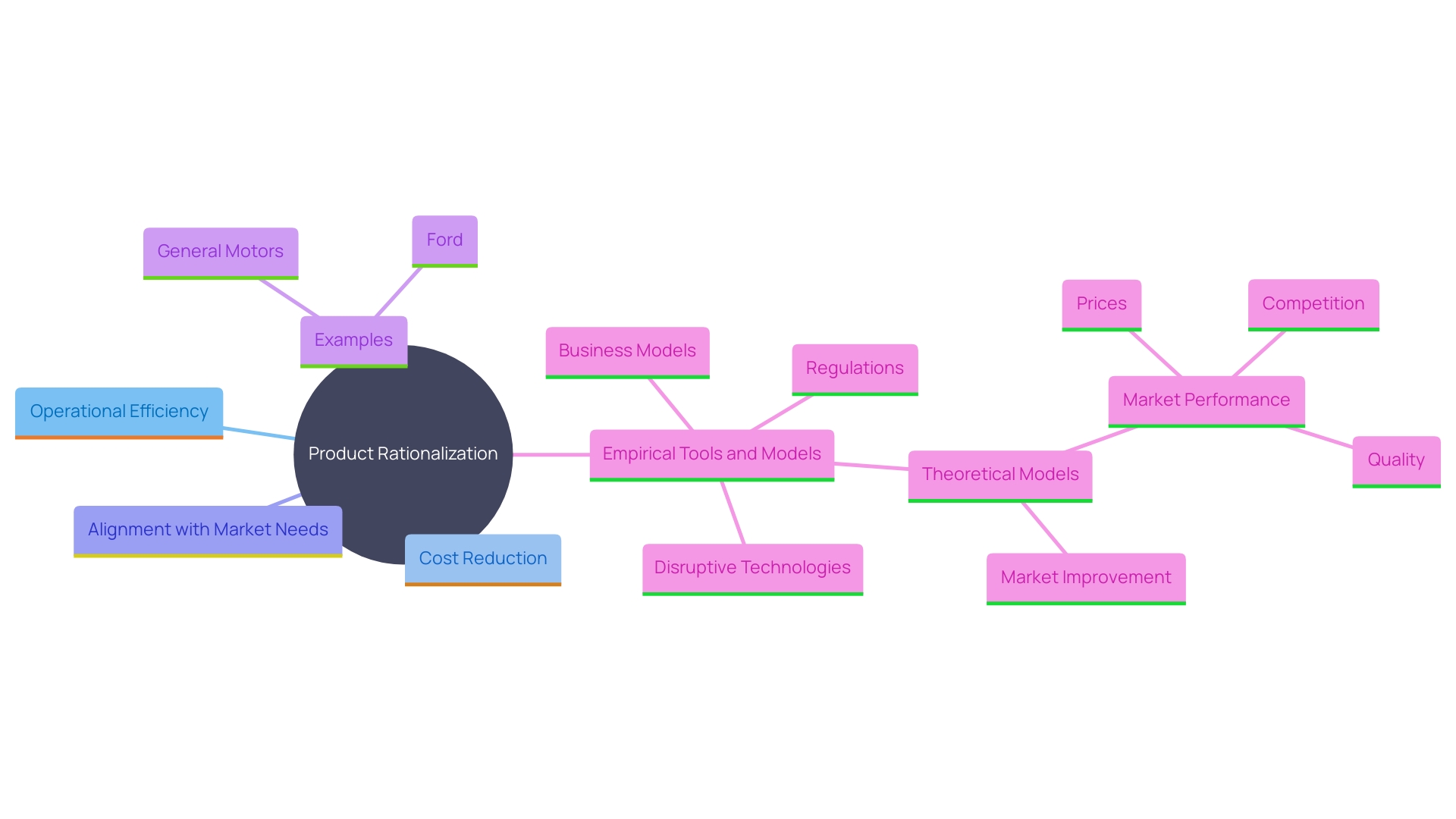1456x819 pixels.
Task: Click the Examples branch node
Action: pos(354,339)
